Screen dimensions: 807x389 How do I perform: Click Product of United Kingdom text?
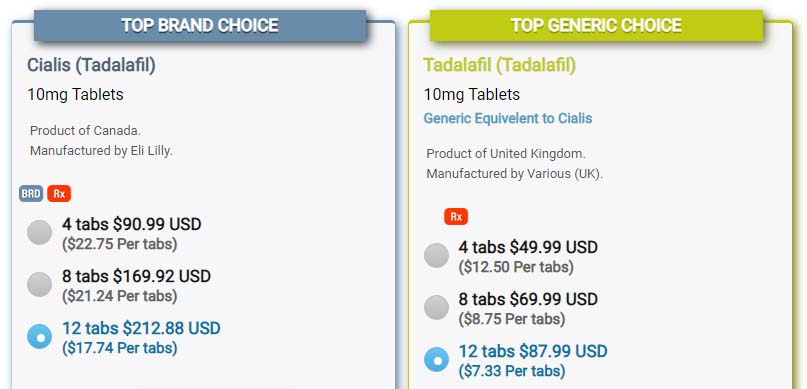pyautogui.click(x=506, y=154)
